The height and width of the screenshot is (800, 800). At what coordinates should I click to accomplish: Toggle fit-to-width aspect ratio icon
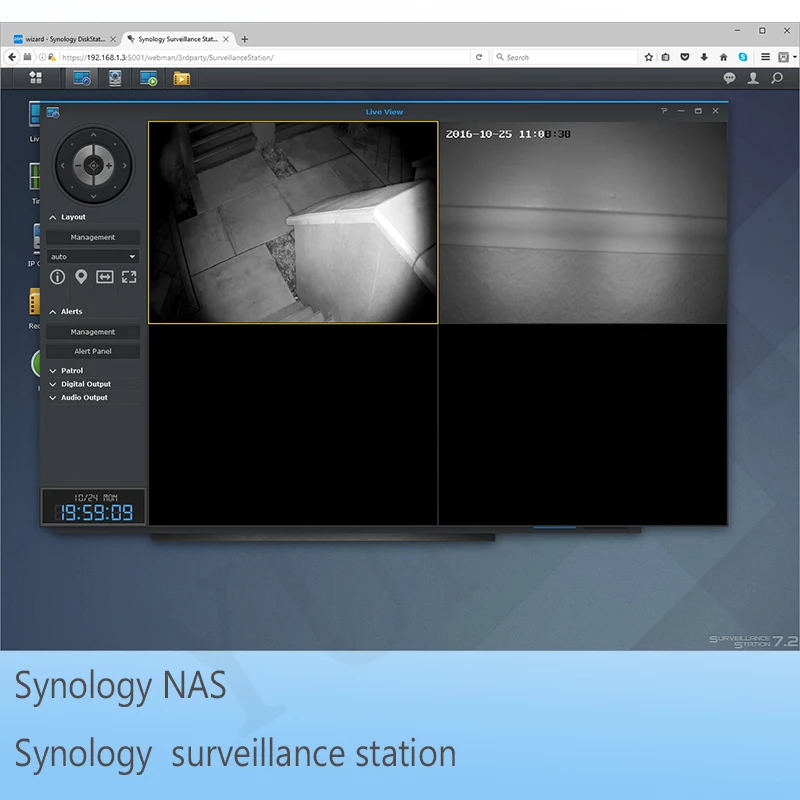coord(105,277)
